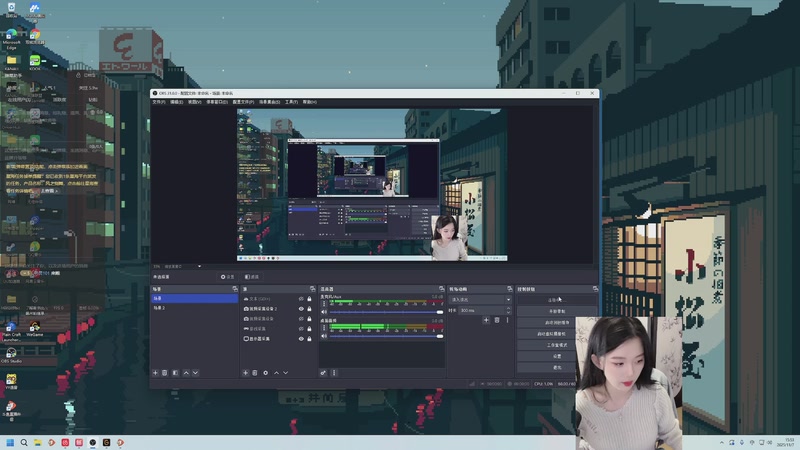The height and width of the screenshot is (450, 800).
Task: Open Microsoft Edge desktop icon
Action: tap(11, 39)
